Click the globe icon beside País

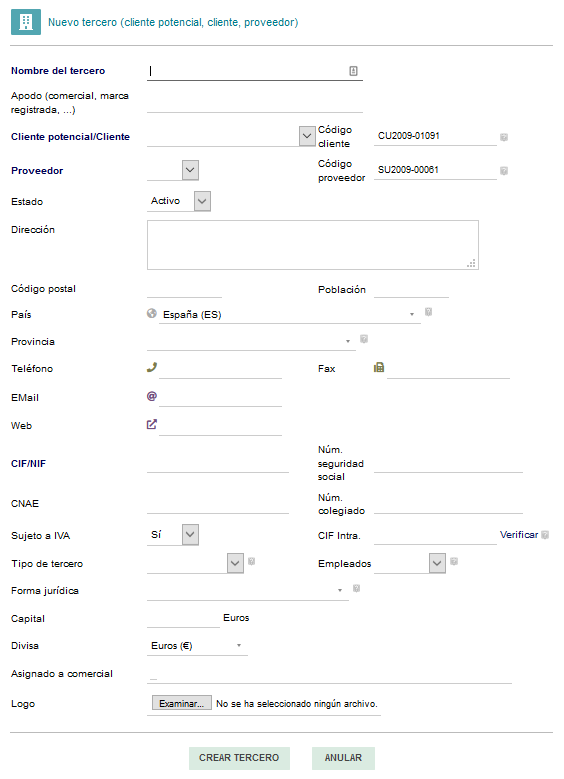152,313
